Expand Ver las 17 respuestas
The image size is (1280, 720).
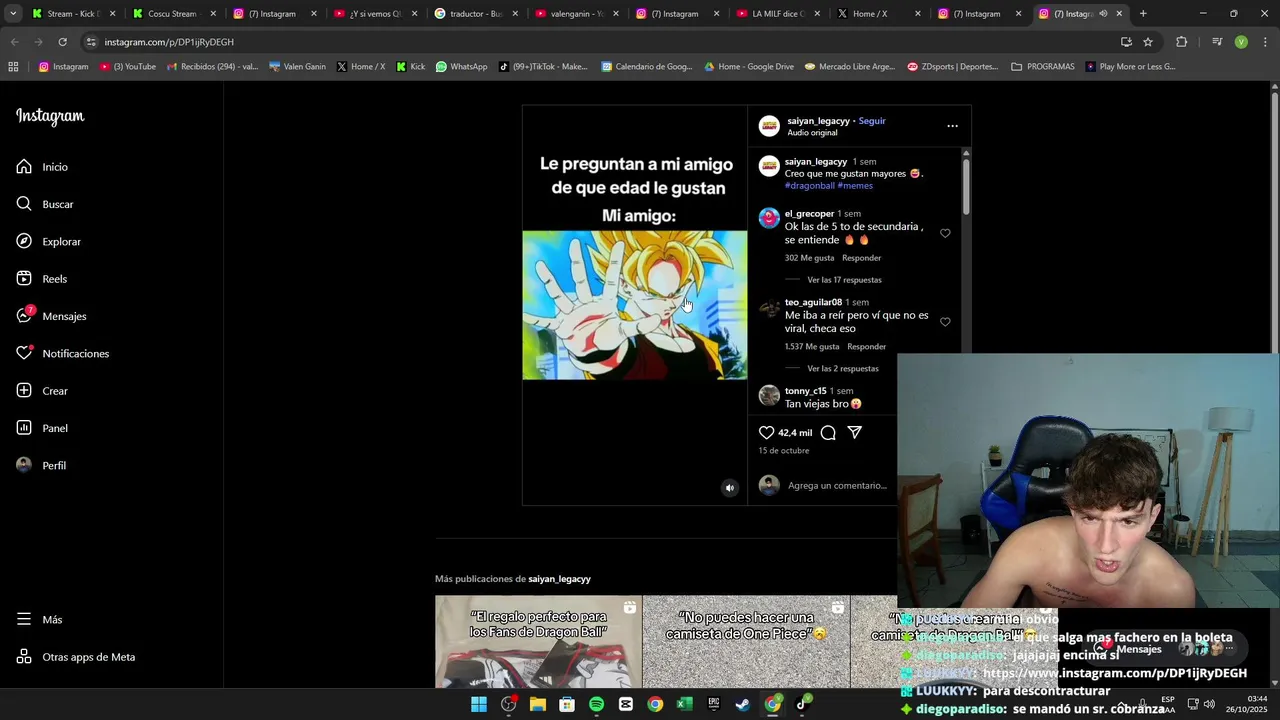point(844,280)
